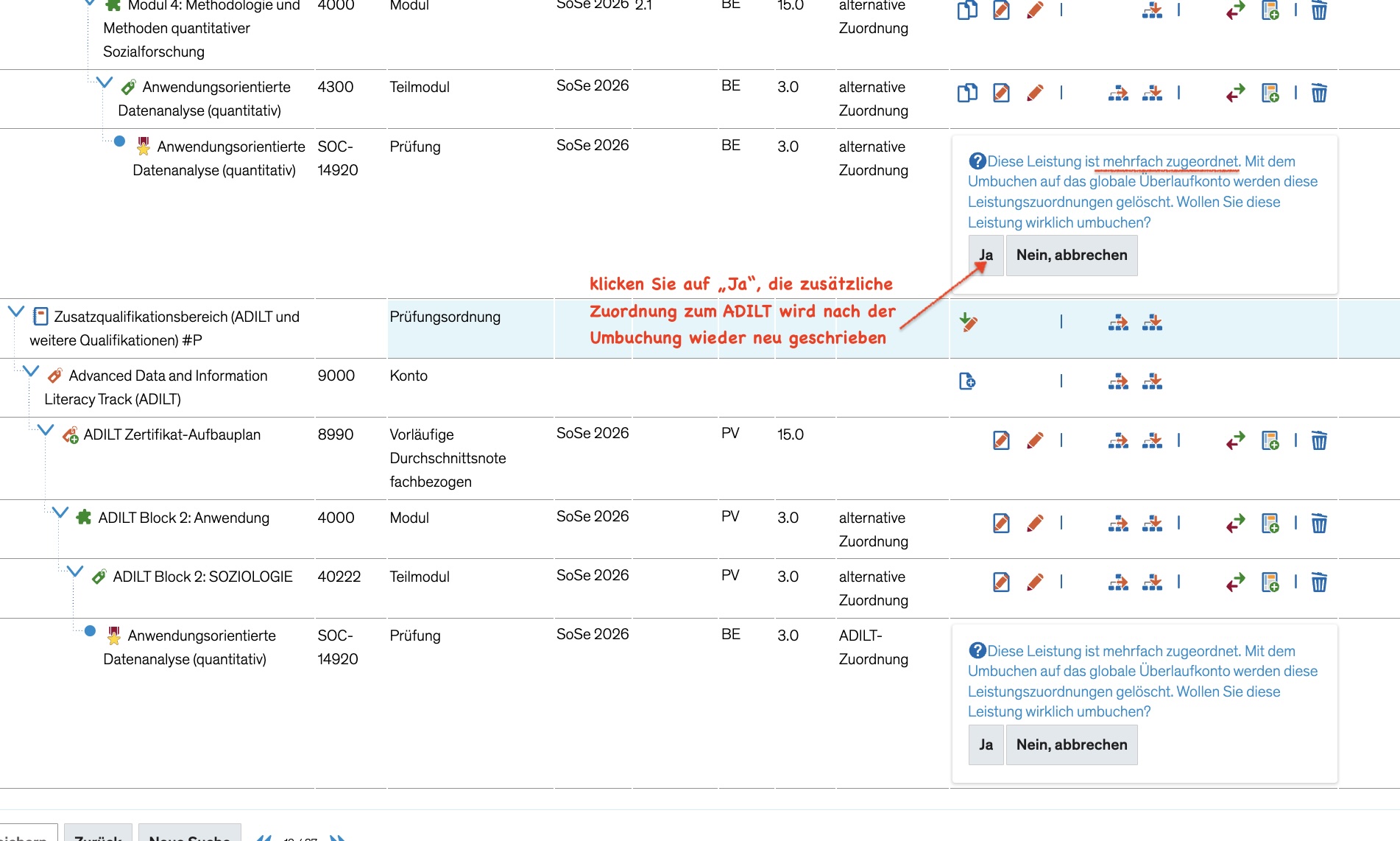Viewport: 1400px width, 841px height.
Task: Open the document-edit icon in the Teilmodul 4300 row
Action: (1001, 93)
